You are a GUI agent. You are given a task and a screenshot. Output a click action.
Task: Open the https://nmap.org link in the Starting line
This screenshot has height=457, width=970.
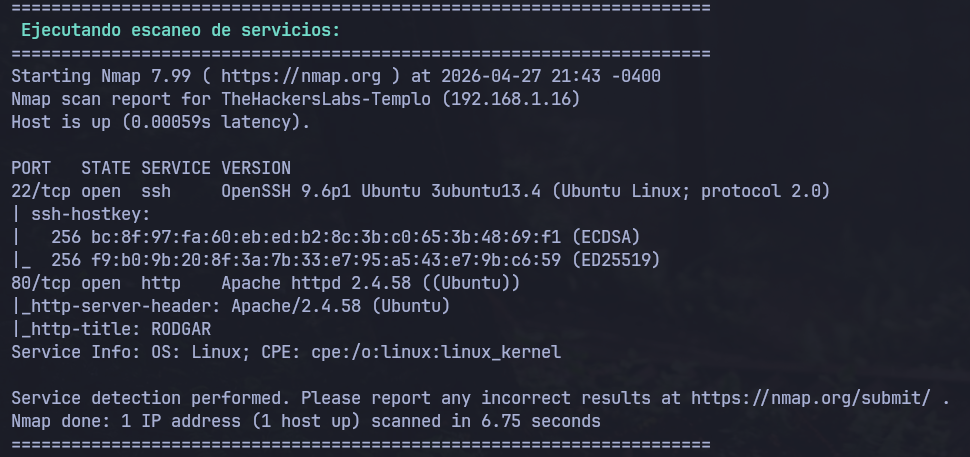pyautogui.click(x=301, y=77)
